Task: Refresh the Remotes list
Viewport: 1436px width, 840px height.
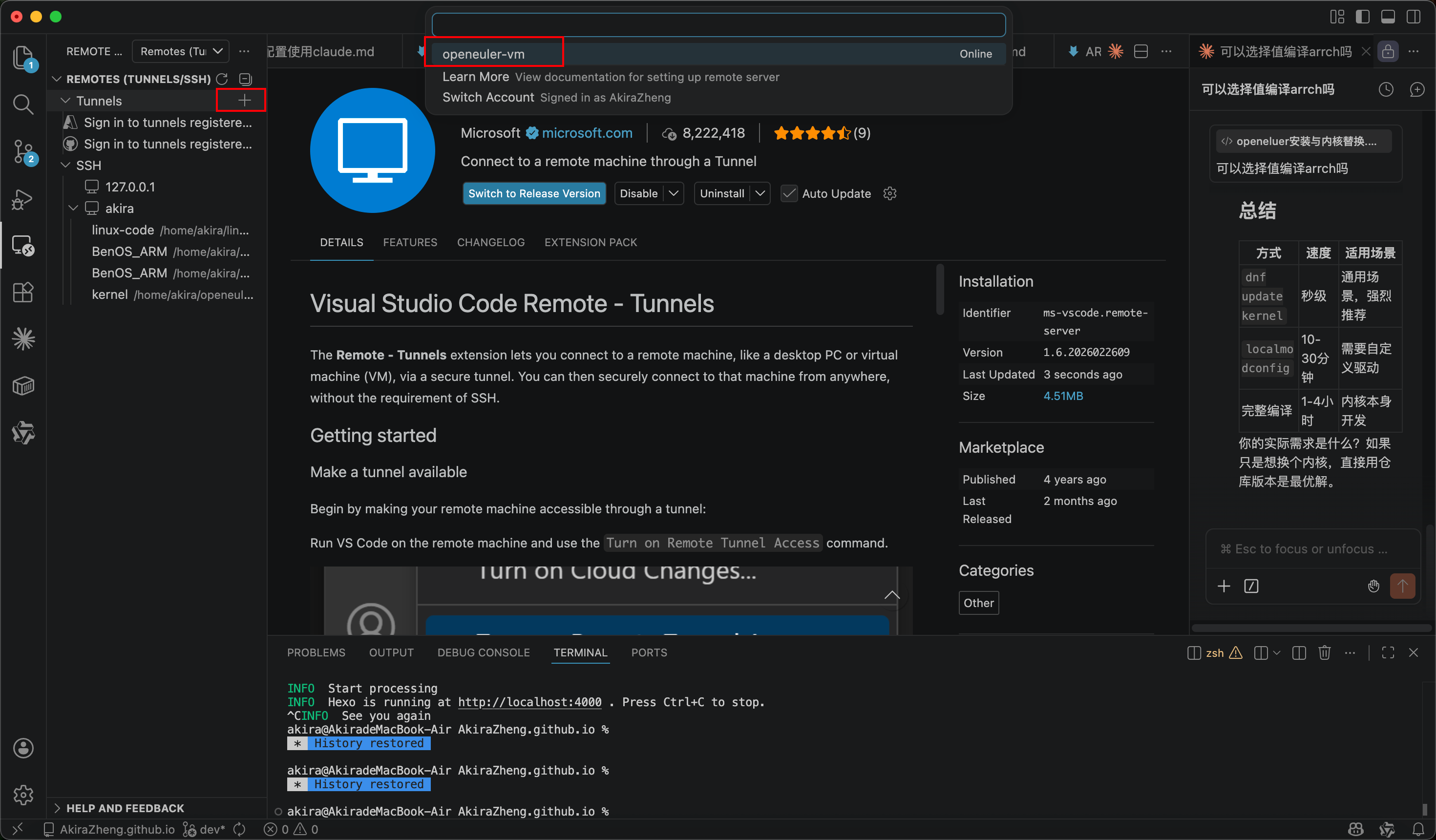Action: [x=222, y=79]
